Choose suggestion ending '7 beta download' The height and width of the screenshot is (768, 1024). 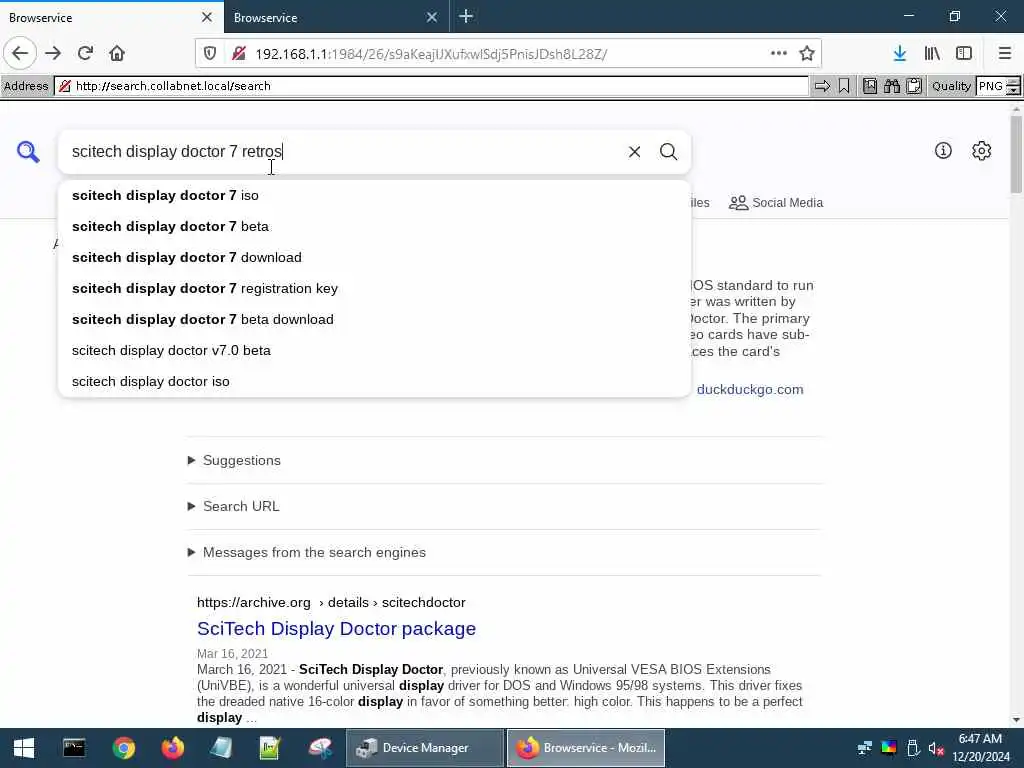pos(374,319)
